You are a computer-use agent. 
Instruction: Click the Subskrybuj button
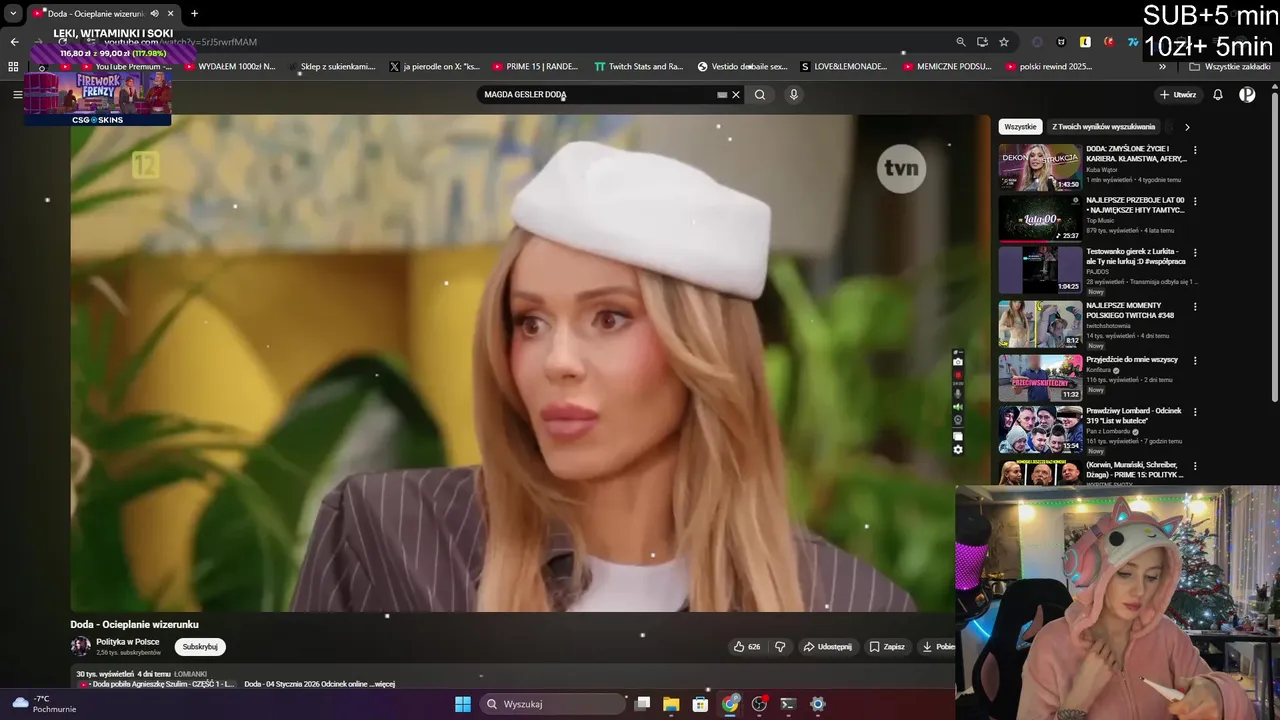click(x=200, y=647)
